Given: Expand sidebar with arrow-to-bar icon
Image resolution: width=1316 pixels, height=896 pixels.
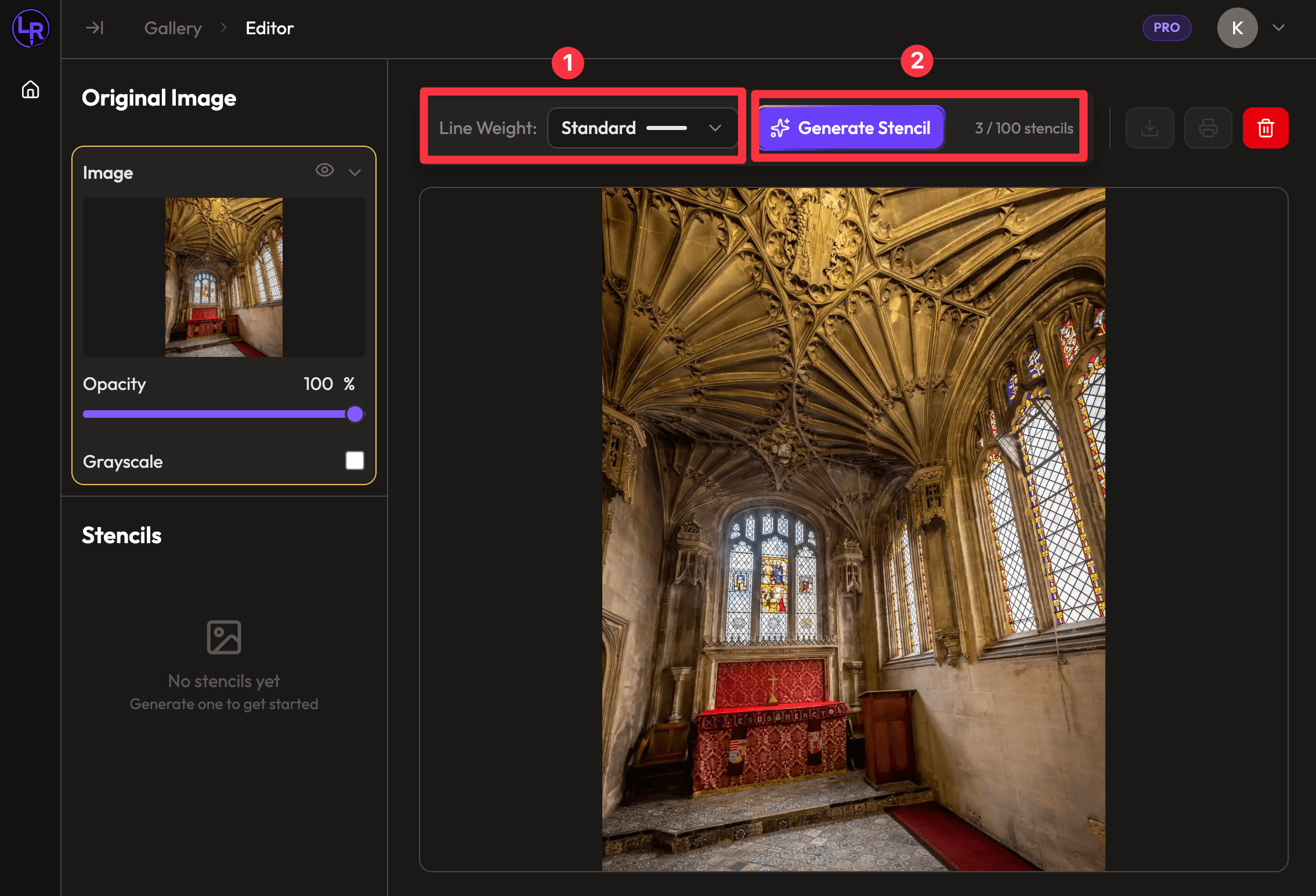Looking at the screenshot, I should point(94,28).
